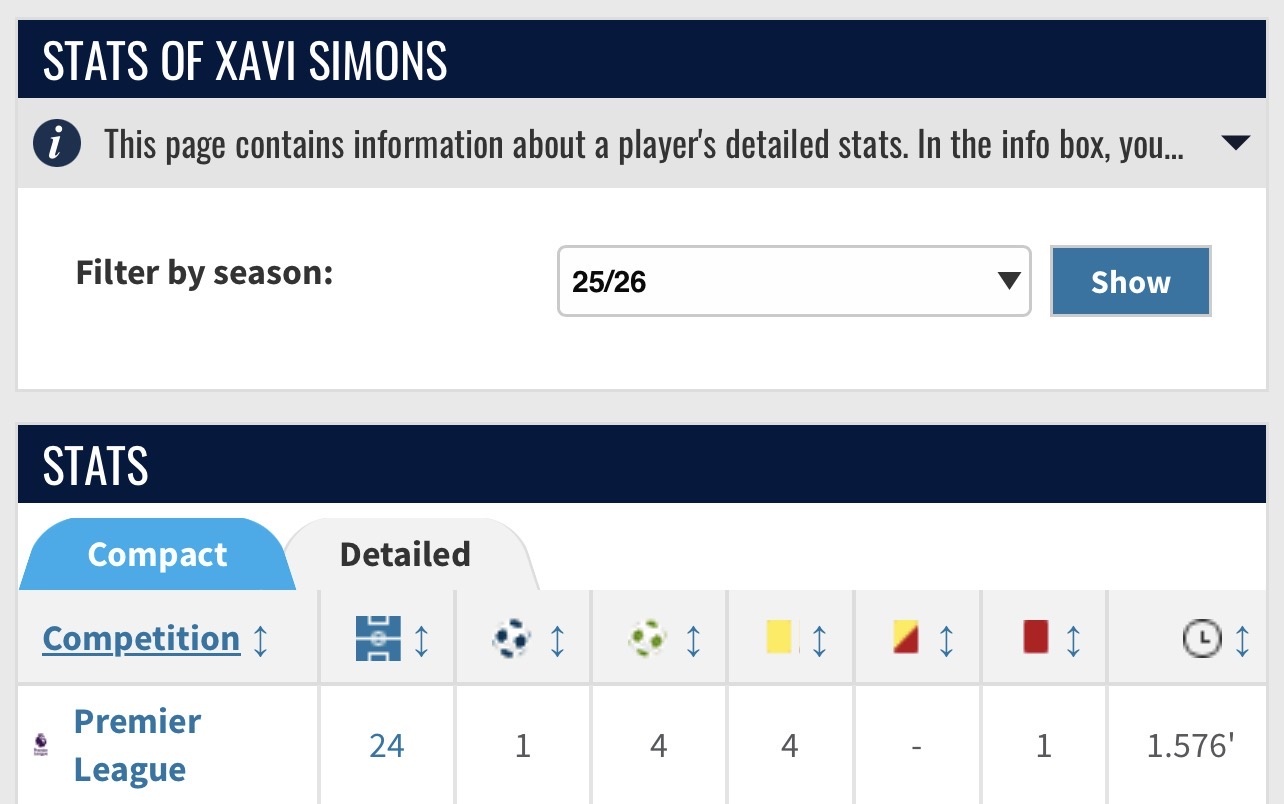
Task: Click the Premier League logo
Action: tap(41, 745)
